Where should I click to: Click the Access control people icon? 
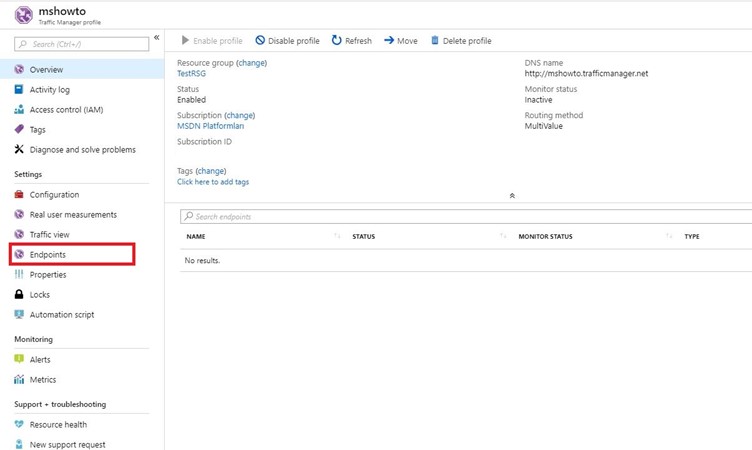point(19,110)
